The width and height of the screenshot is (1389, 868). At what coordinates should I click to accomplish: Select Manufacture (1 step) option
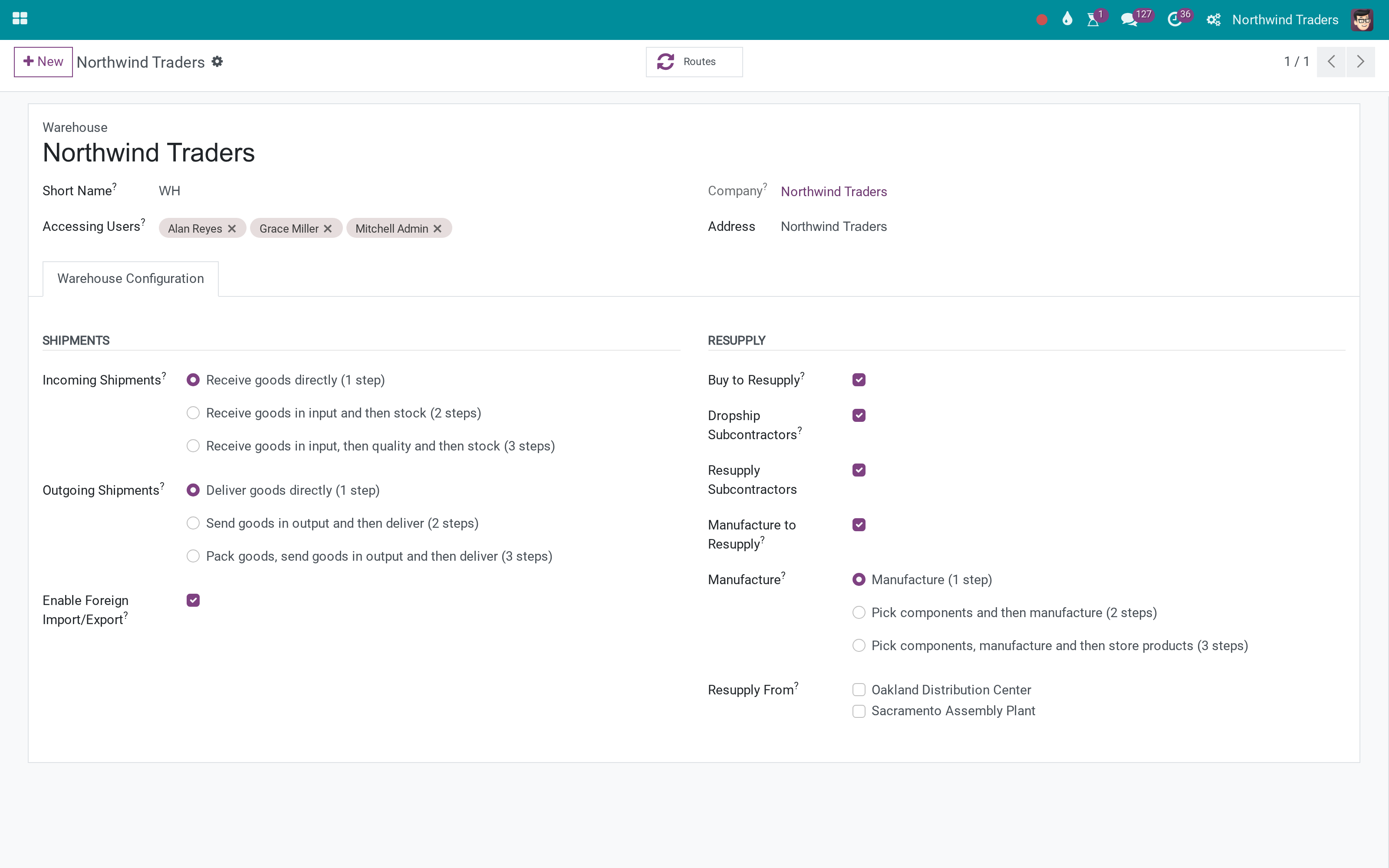click(859, 580)
